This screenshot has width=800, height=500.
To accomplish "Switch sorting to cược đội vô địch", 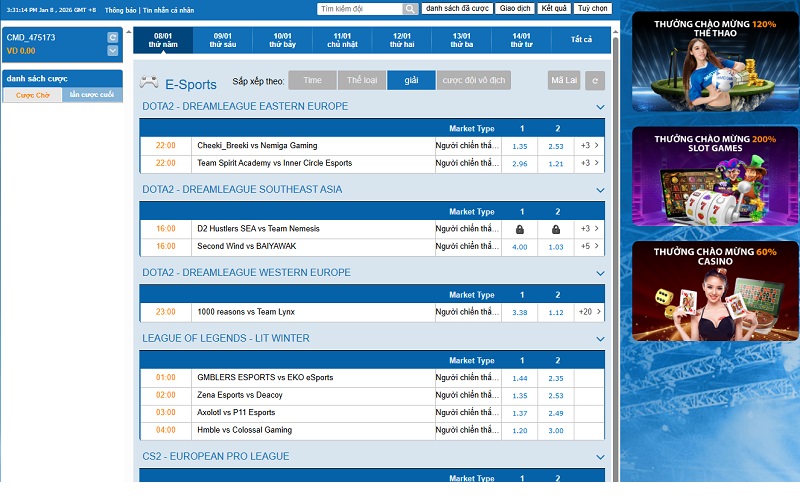I will (x=476, y=81).
